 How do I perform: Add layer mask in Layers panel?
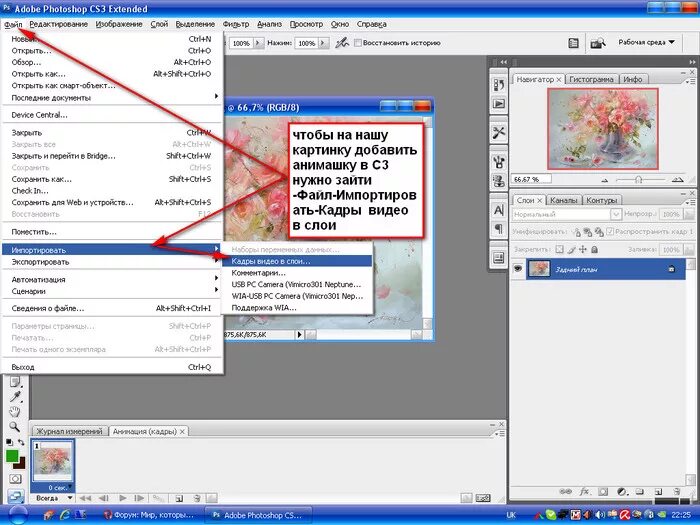click(603, 492)
